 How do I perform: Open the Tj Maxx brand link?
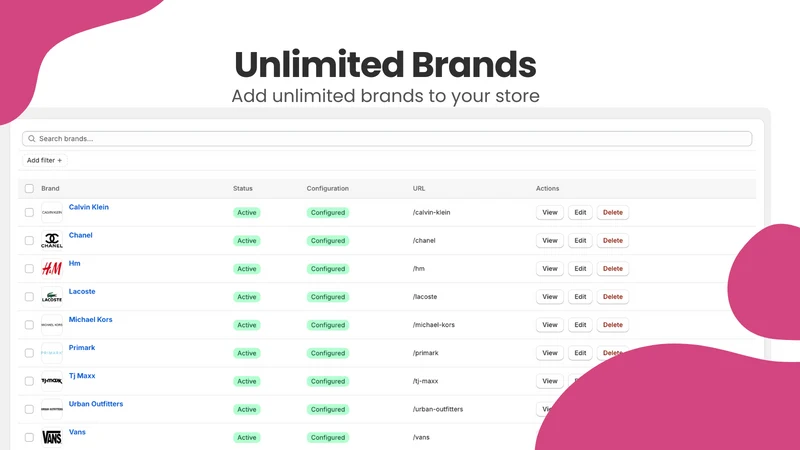[82, 376]
